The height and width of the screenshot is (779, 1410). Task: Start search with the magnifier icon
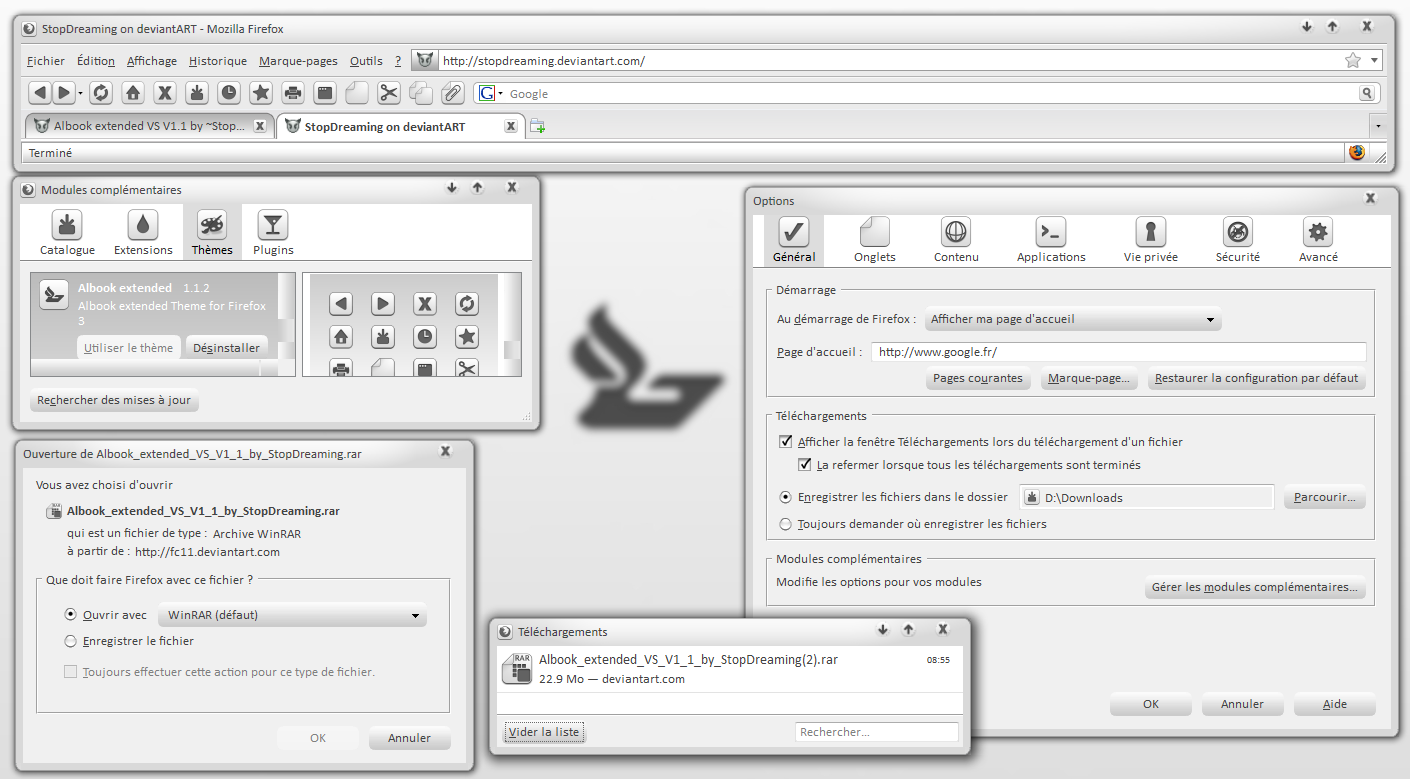(1366, 94)
